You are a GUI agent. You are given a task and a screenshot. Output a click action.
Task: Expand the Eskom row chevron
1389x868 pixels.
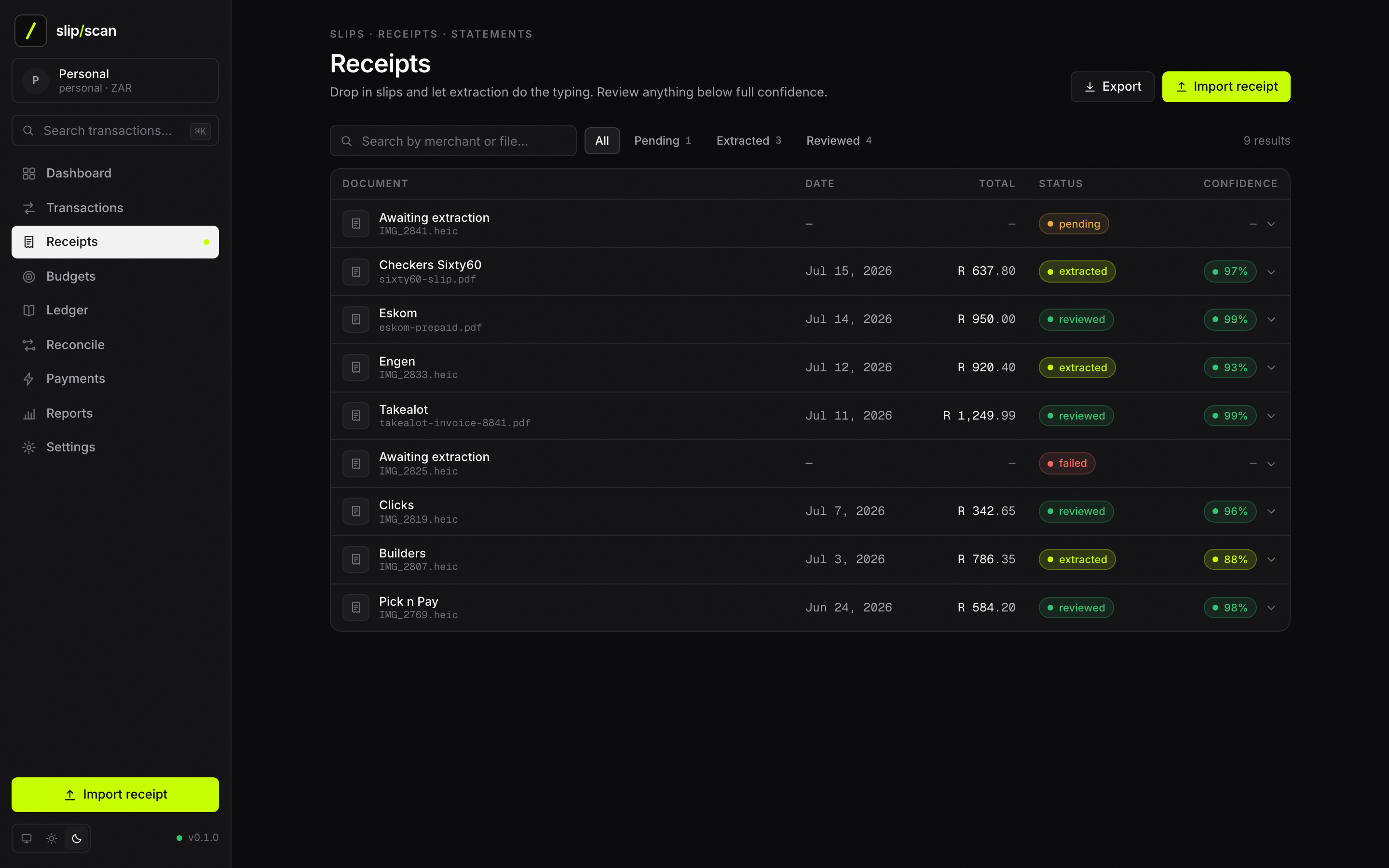coord(1271,319)
